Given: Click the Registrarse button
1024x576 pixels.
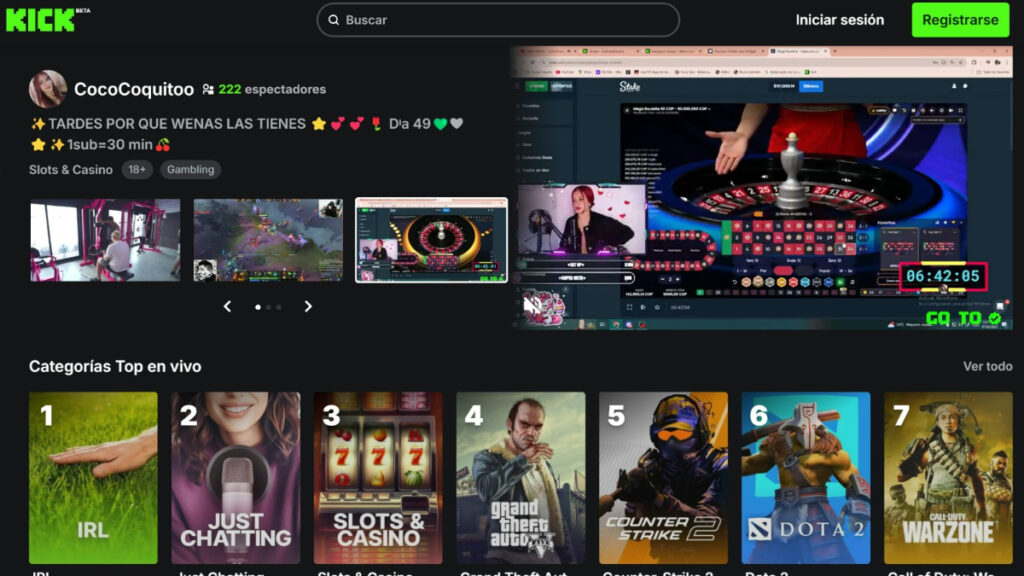Looking at the screenshot, I should tap(960, 20).
